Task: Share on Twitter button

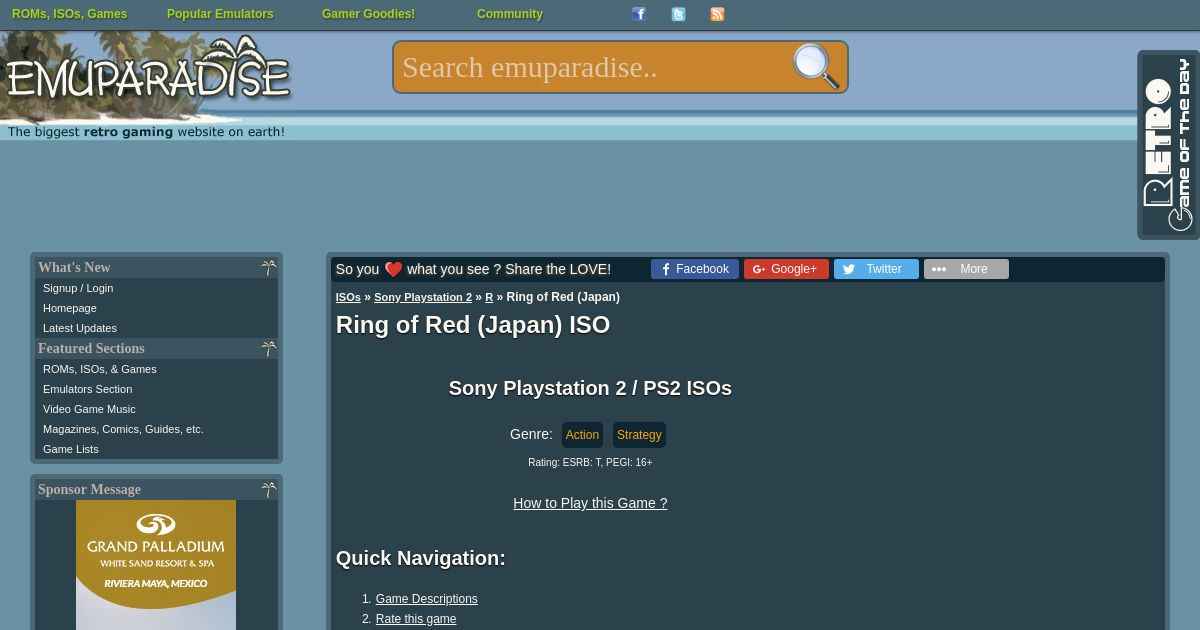Action: 876,269
